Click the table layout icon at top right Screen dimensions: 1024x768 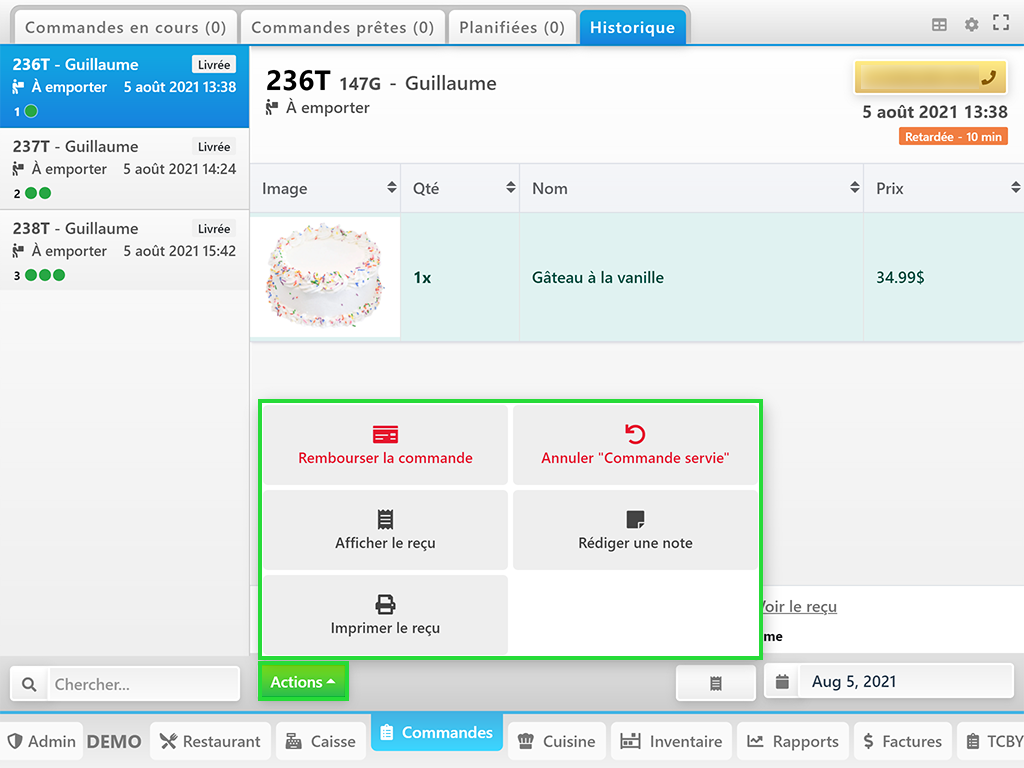pos(939,25)
